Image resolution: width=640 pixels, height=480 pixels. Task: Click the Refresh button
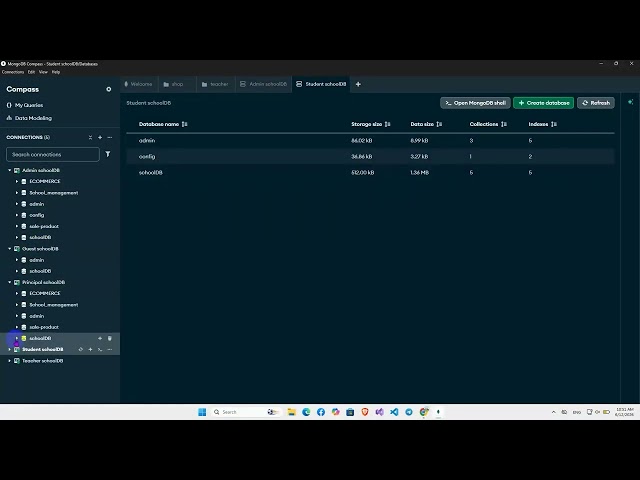point(596,103)
